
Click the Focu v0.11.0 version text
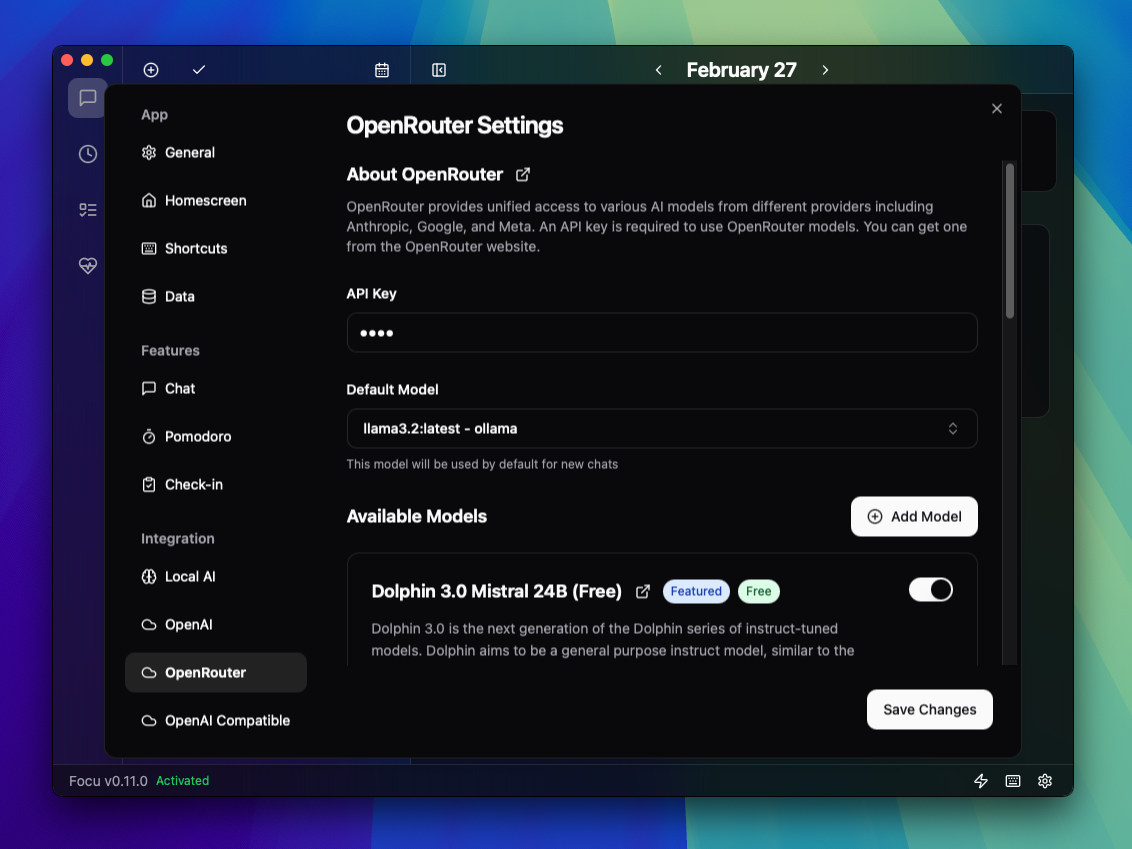[108, 780]
